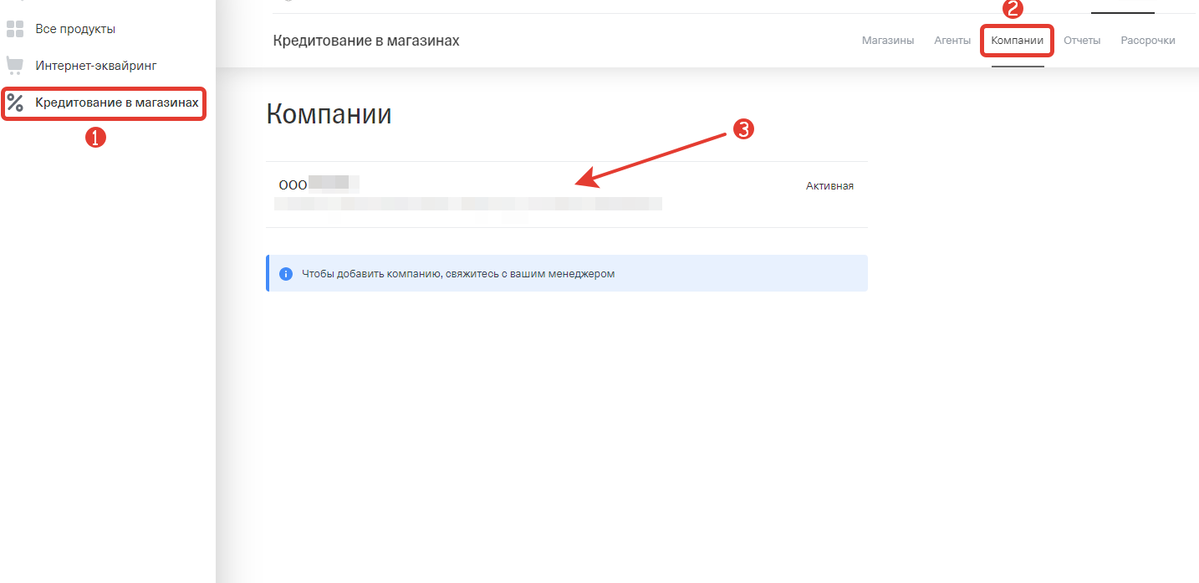Click the percent icon for Кредитование в магазинах
The width and height of the screenshot is (1199, 583).
(x=15, y=103)
